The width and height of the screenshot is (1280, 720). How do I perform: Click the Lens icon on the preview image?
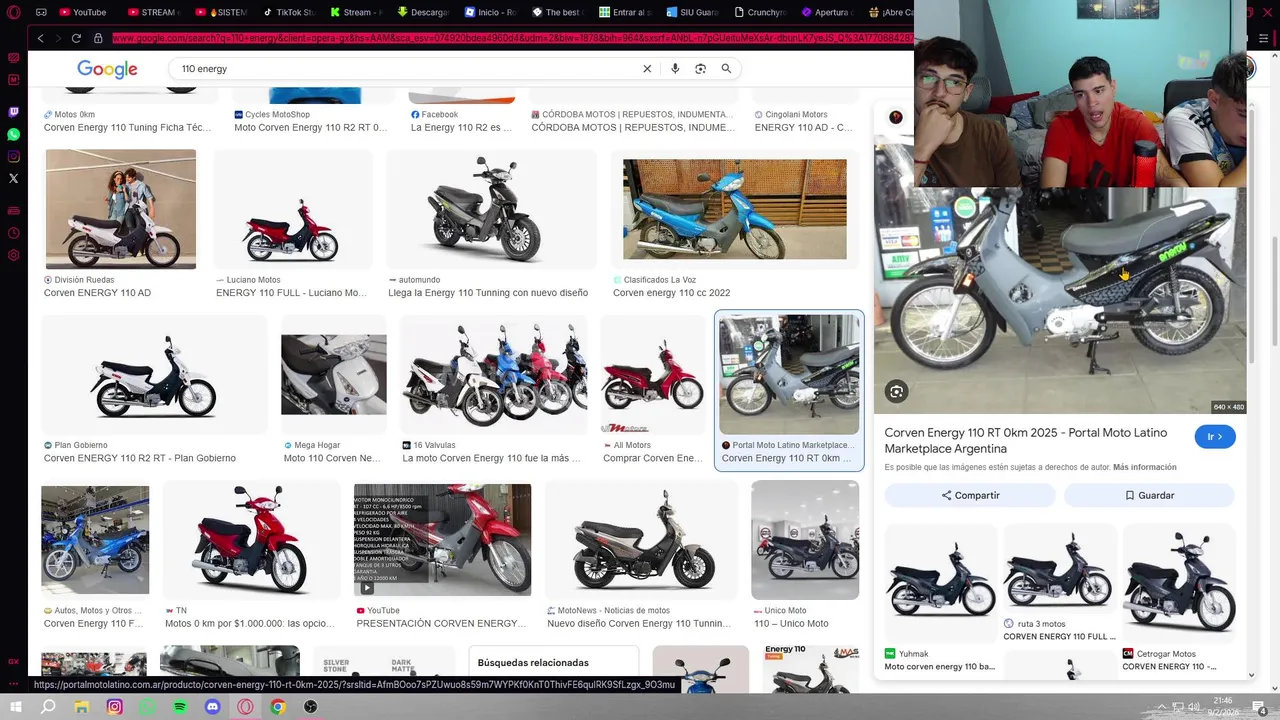click(x=896, y=392)
